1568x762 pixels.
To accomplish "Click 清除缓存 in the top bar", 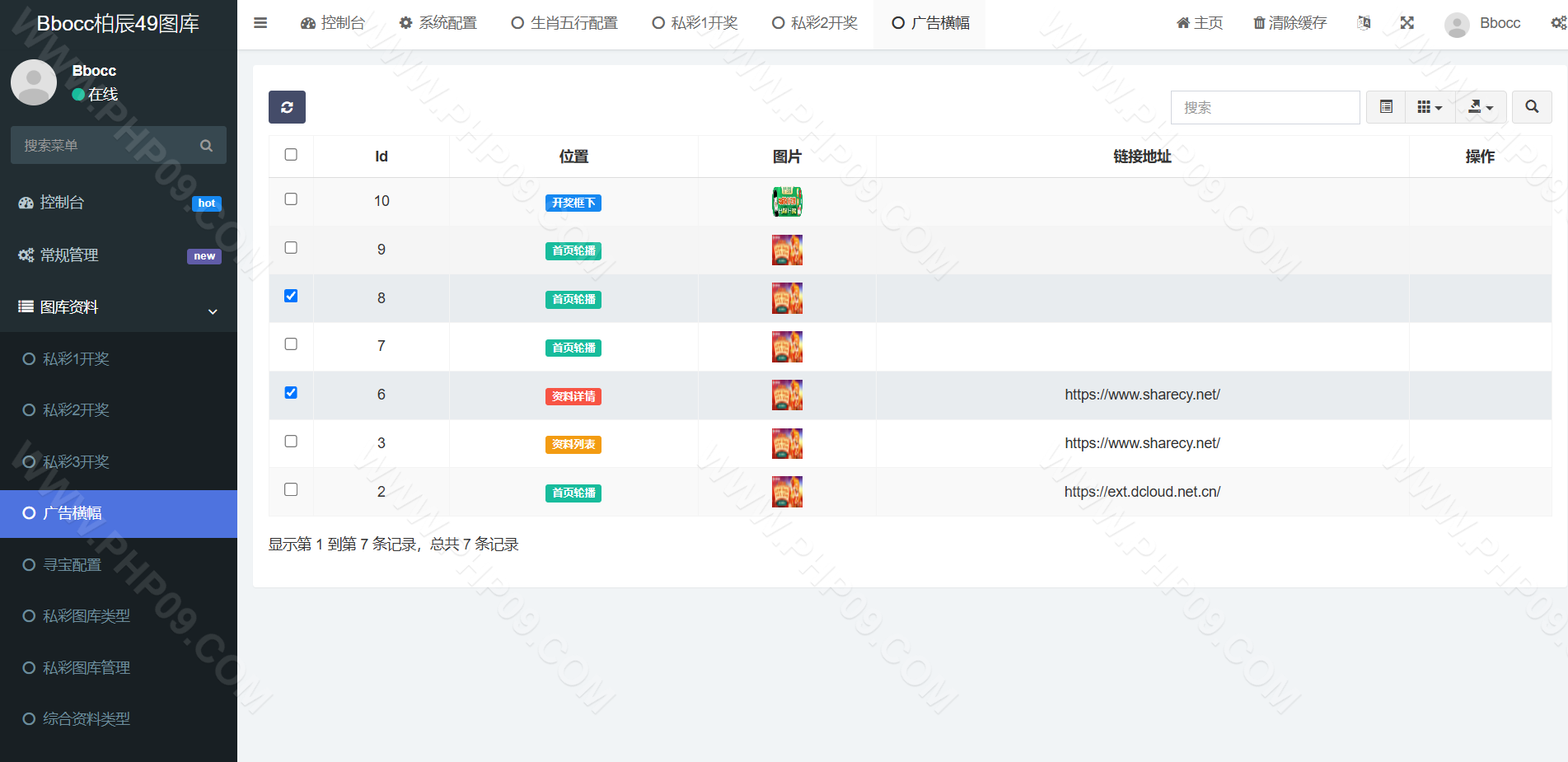I will point(1290,23).
